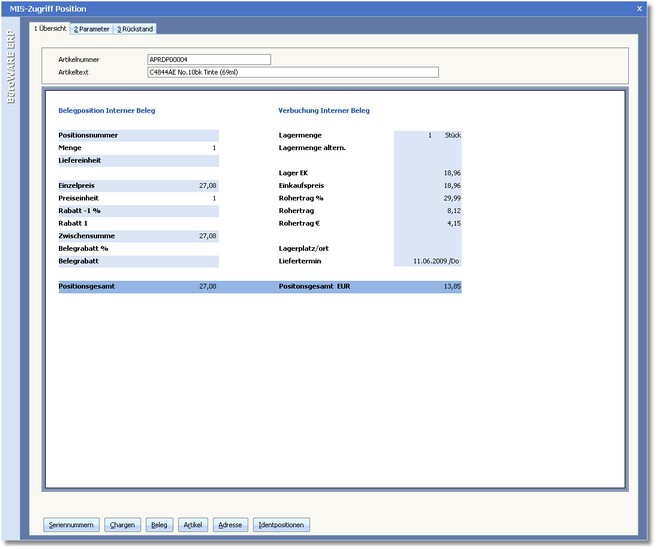Click the Positonsgesamt EUR value 13,85
This screenshot has height=549, width=656.
tap(451, 286)
